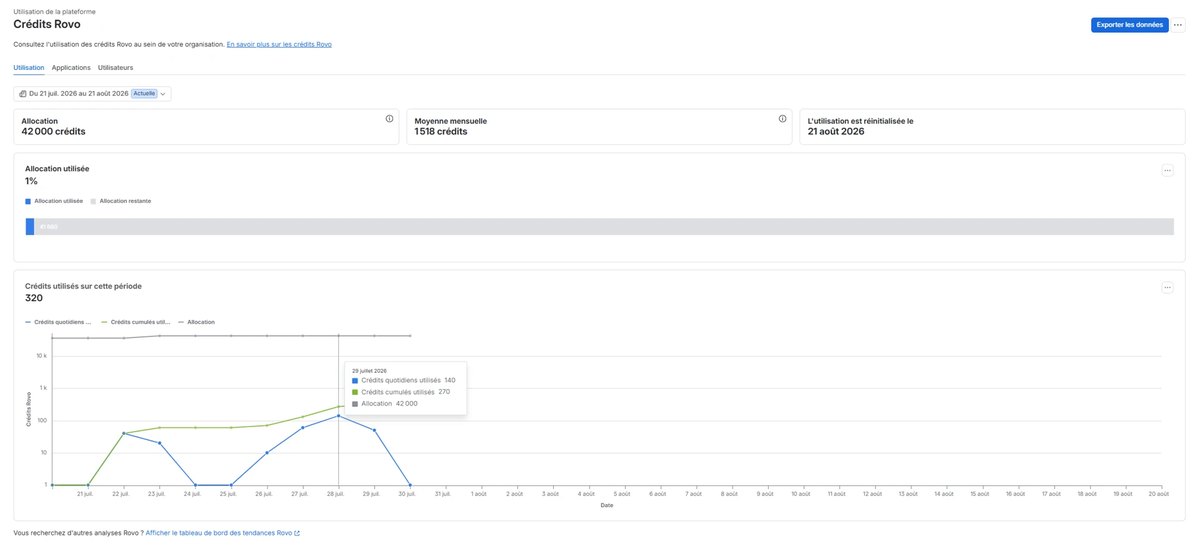This screenshot has width=1200, height=546.
Task: Click the Utilisation de la plateforme breadcrumb
Action: 55,12
